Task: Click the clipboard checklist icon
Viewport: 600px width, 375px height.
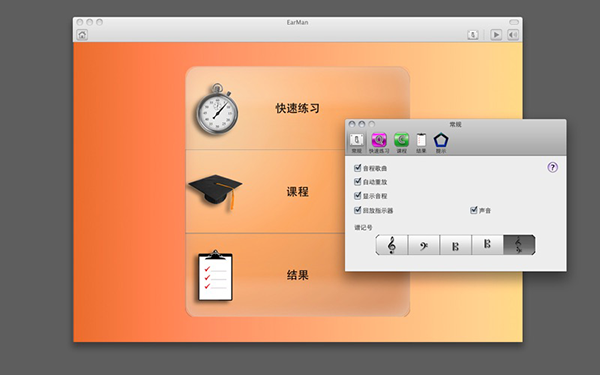Action: point(215,276)
